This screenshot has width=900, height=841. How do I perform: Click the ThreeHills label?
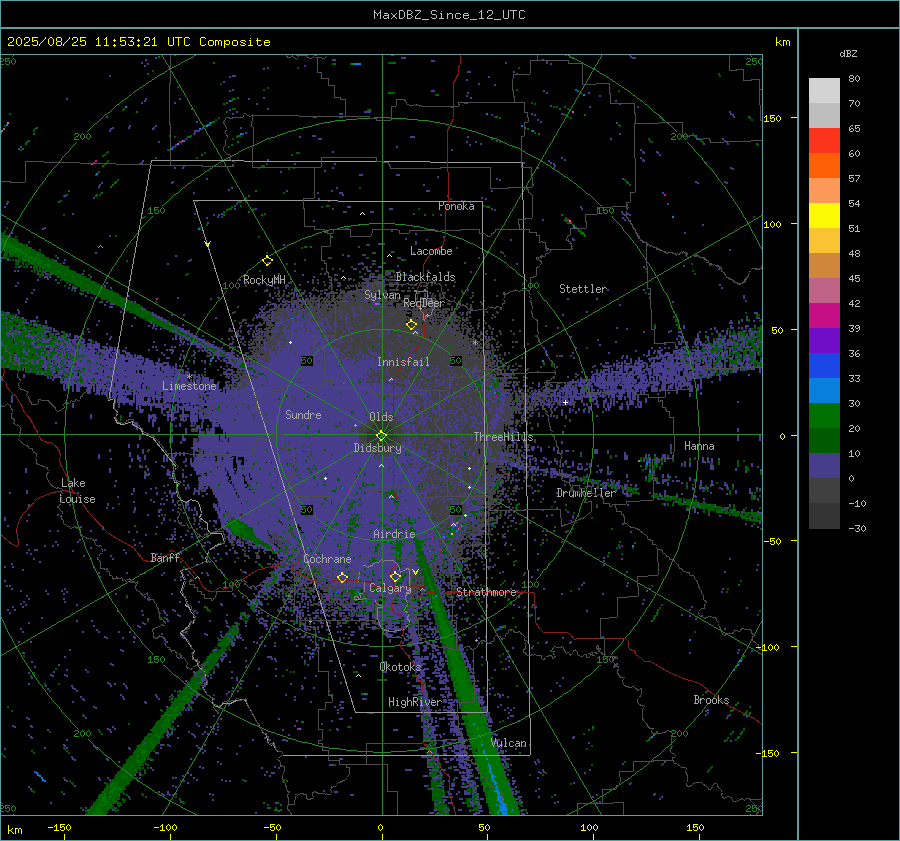coord(503,437)
